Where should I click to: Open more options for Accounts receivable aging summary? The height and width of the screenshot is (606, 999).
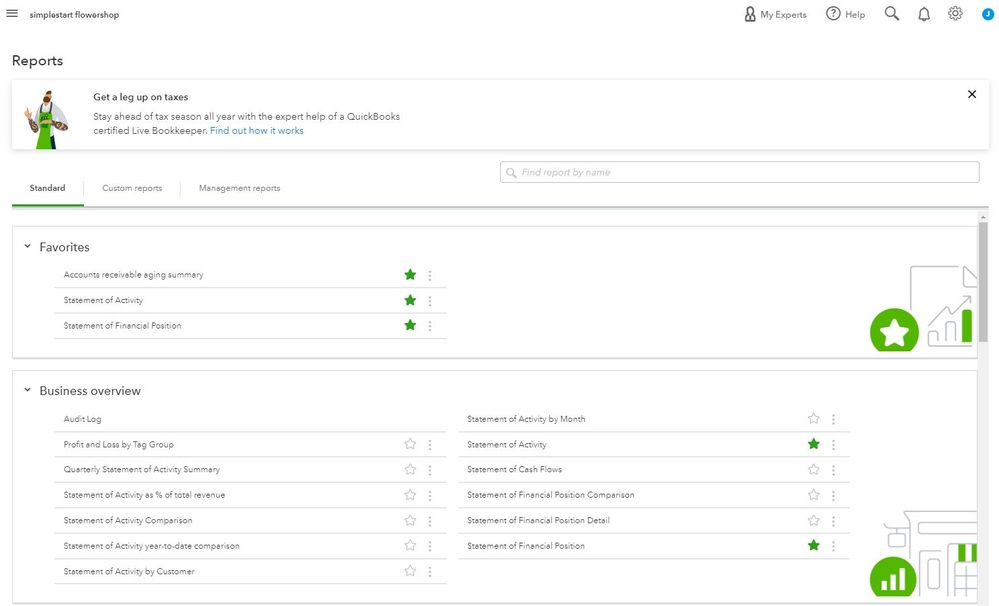430,275
